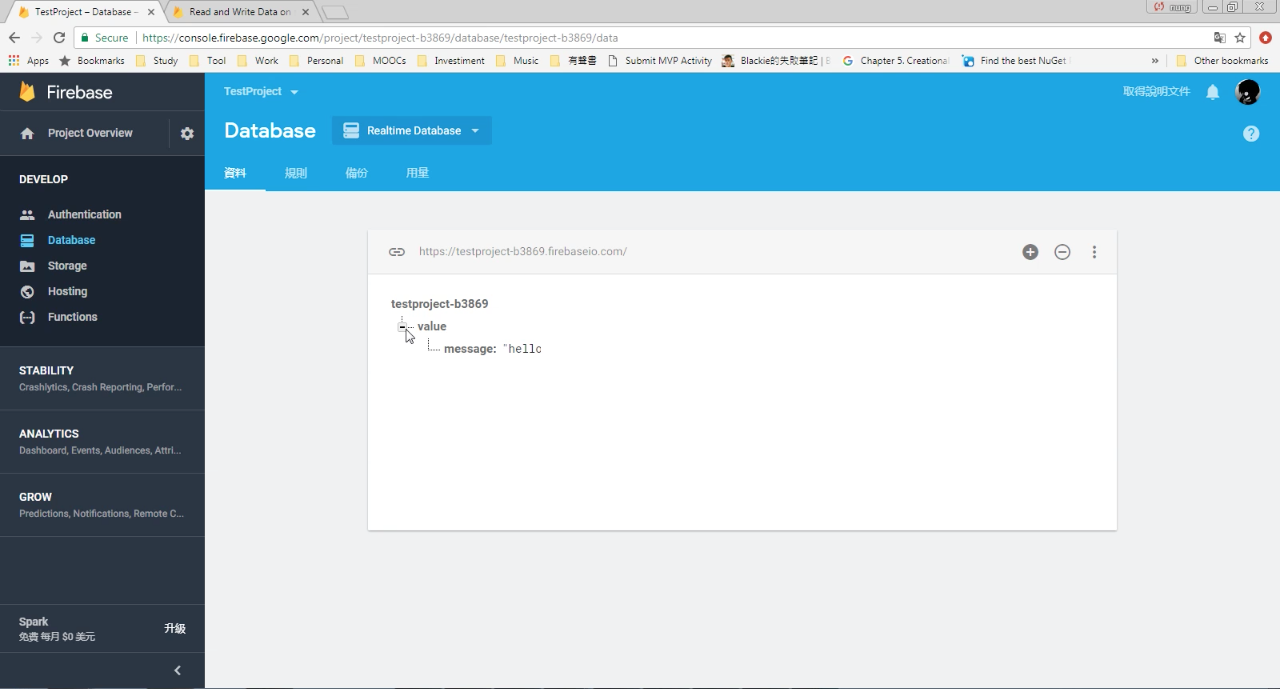Image resolution: width=1280 pixels, height=689 pixels.
Task: Open the Apps bookmarks shortcut
Action: pos(28,61)
